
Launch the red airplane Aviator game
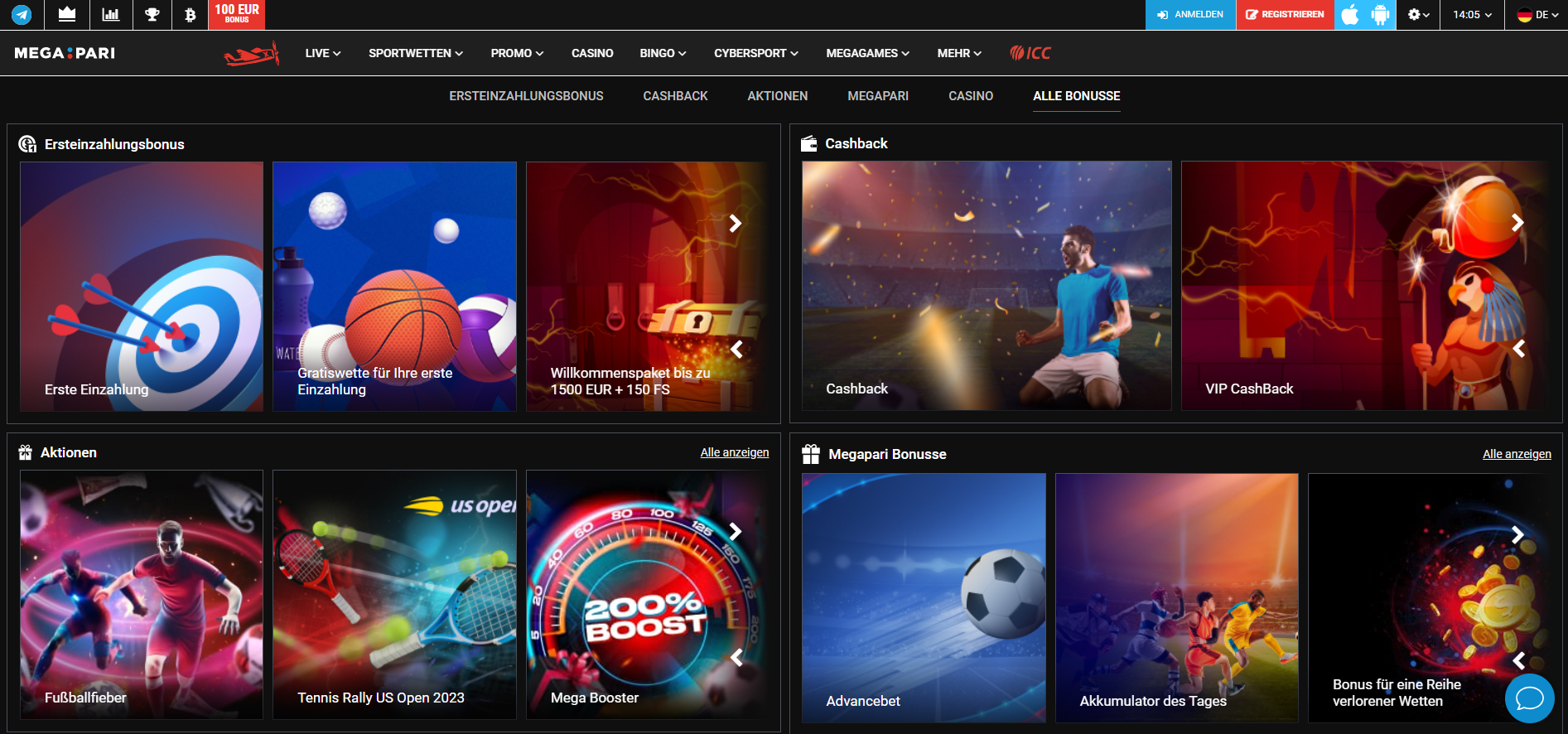[251, 54]
